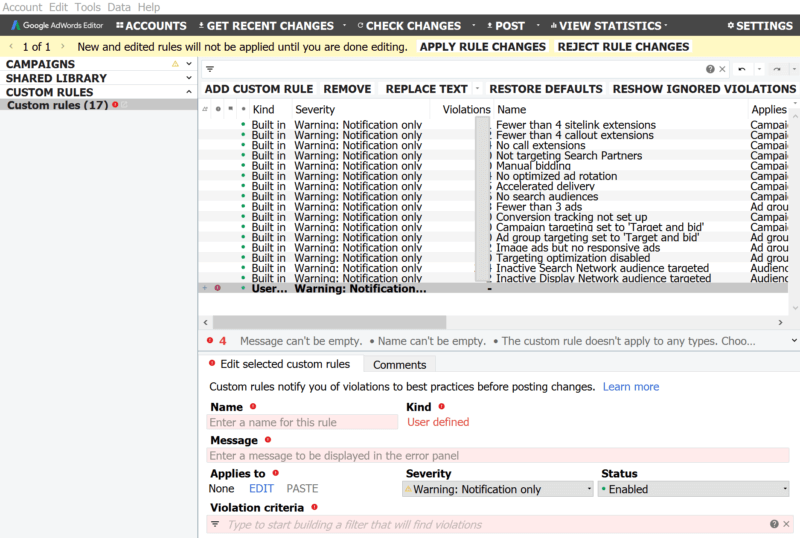Image resolution: width=800 pixels, height=538 pixels.
Task: Collapse the Custom Rules section
Action: click(x=188, y=92)
